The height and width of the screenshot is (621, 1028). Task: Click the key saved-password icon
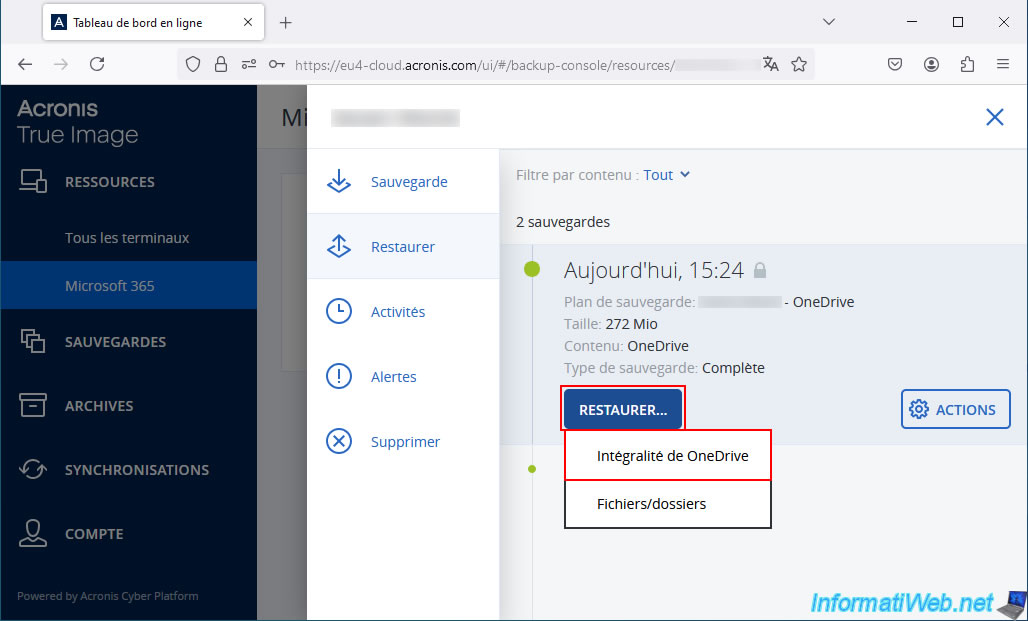point(277,64)
